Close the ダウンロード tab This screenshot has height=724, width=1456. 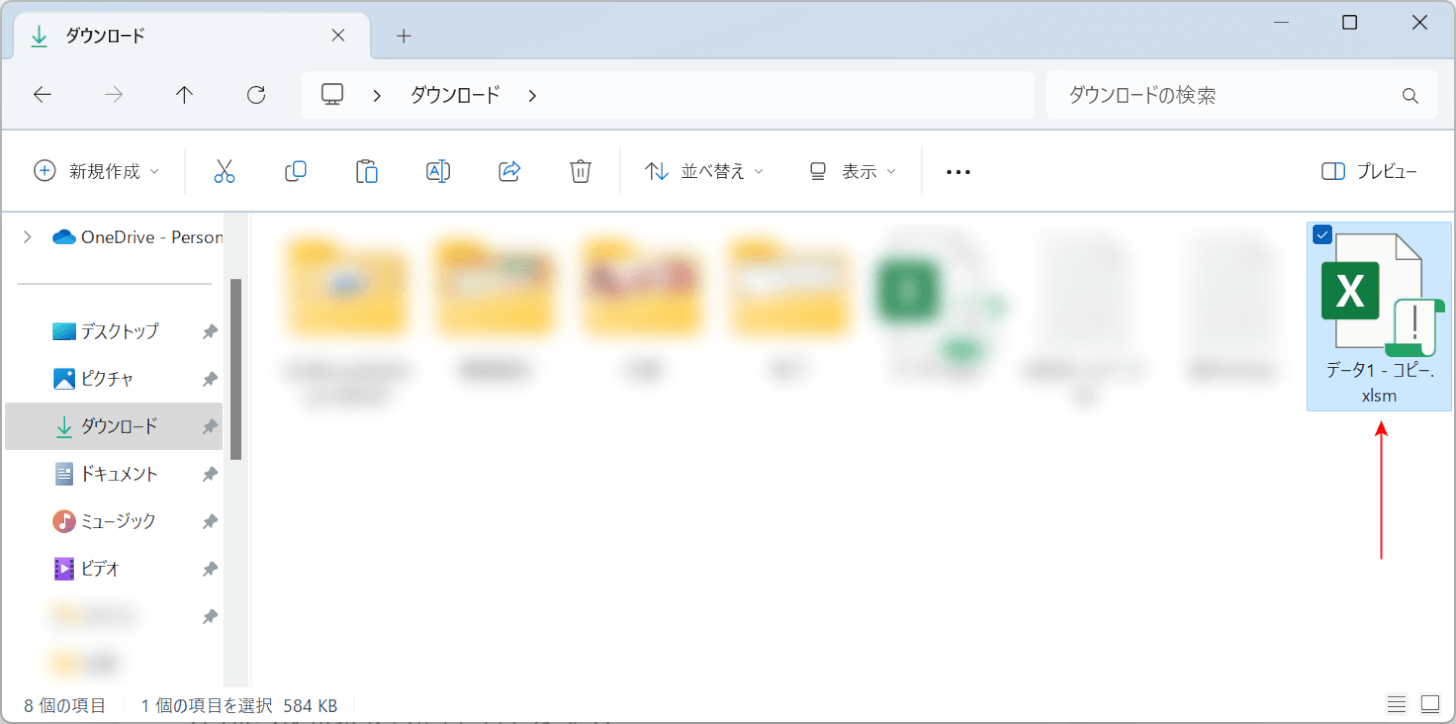tap(338, 36)
